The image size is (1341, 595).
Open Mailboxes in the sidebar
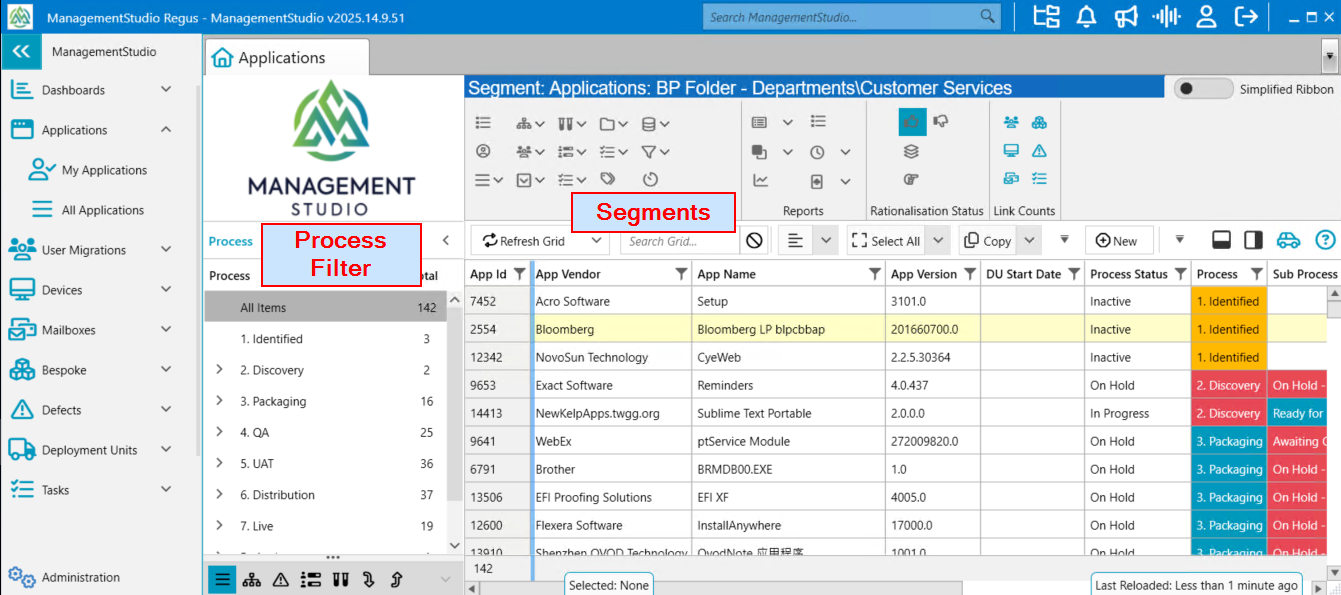(x=68, y=330)
